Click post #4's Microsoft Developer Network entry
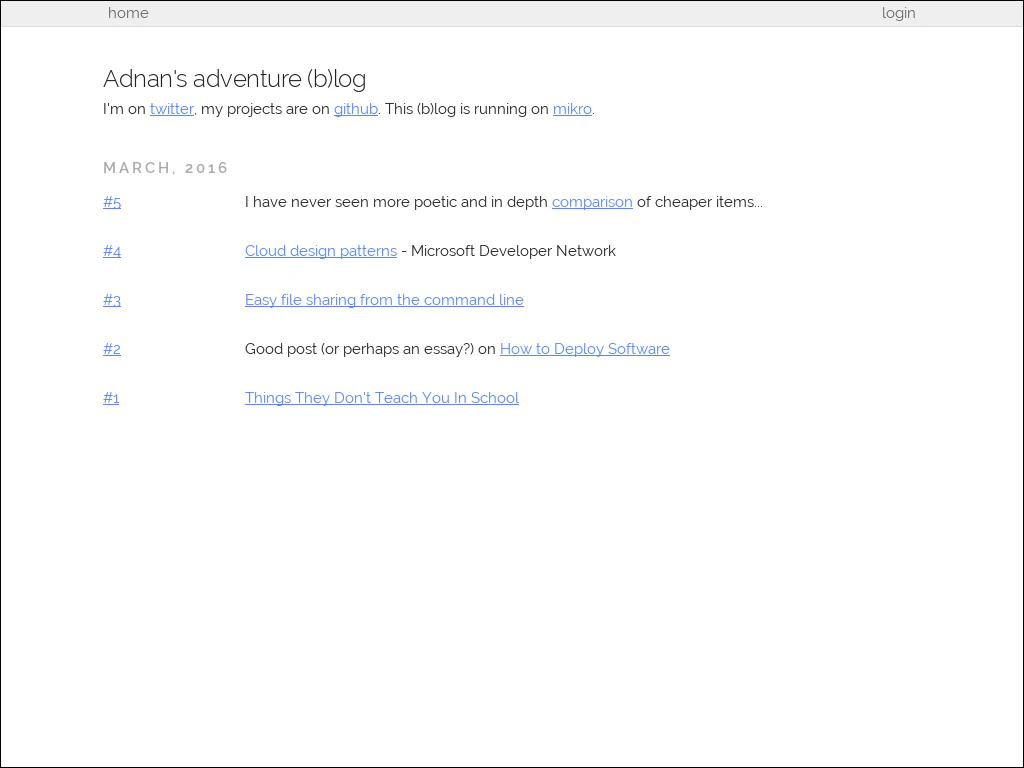Screen dimensions: 1024x768 (x=508, y=251)
